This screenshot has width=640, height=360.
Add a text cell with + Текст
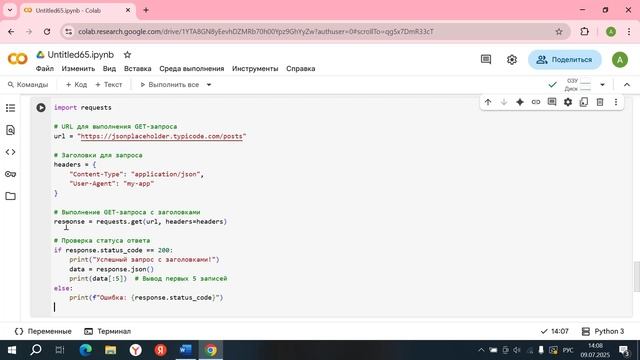(x=109, y=84)
